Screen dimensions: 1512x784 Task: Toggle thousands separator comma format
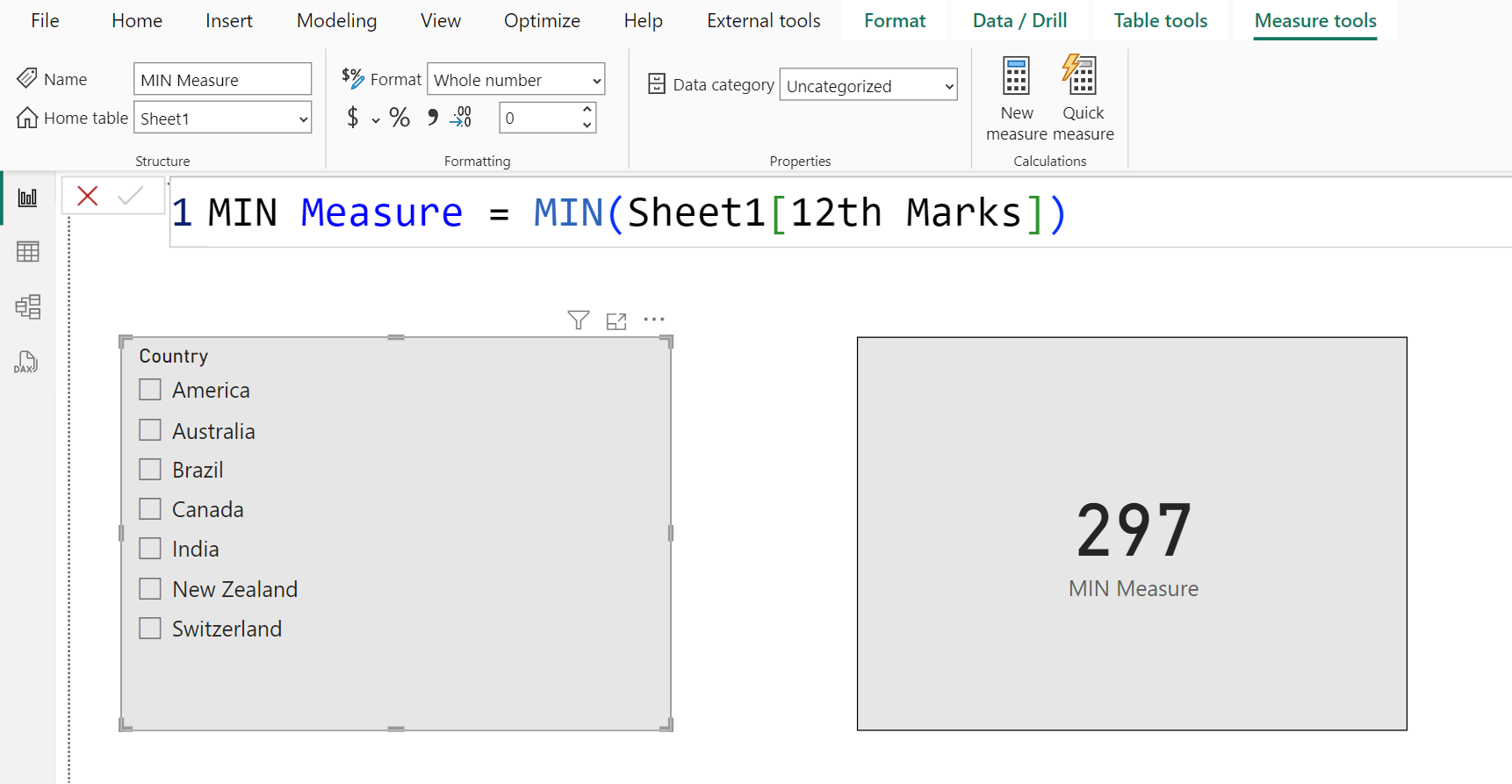point(432,118)
